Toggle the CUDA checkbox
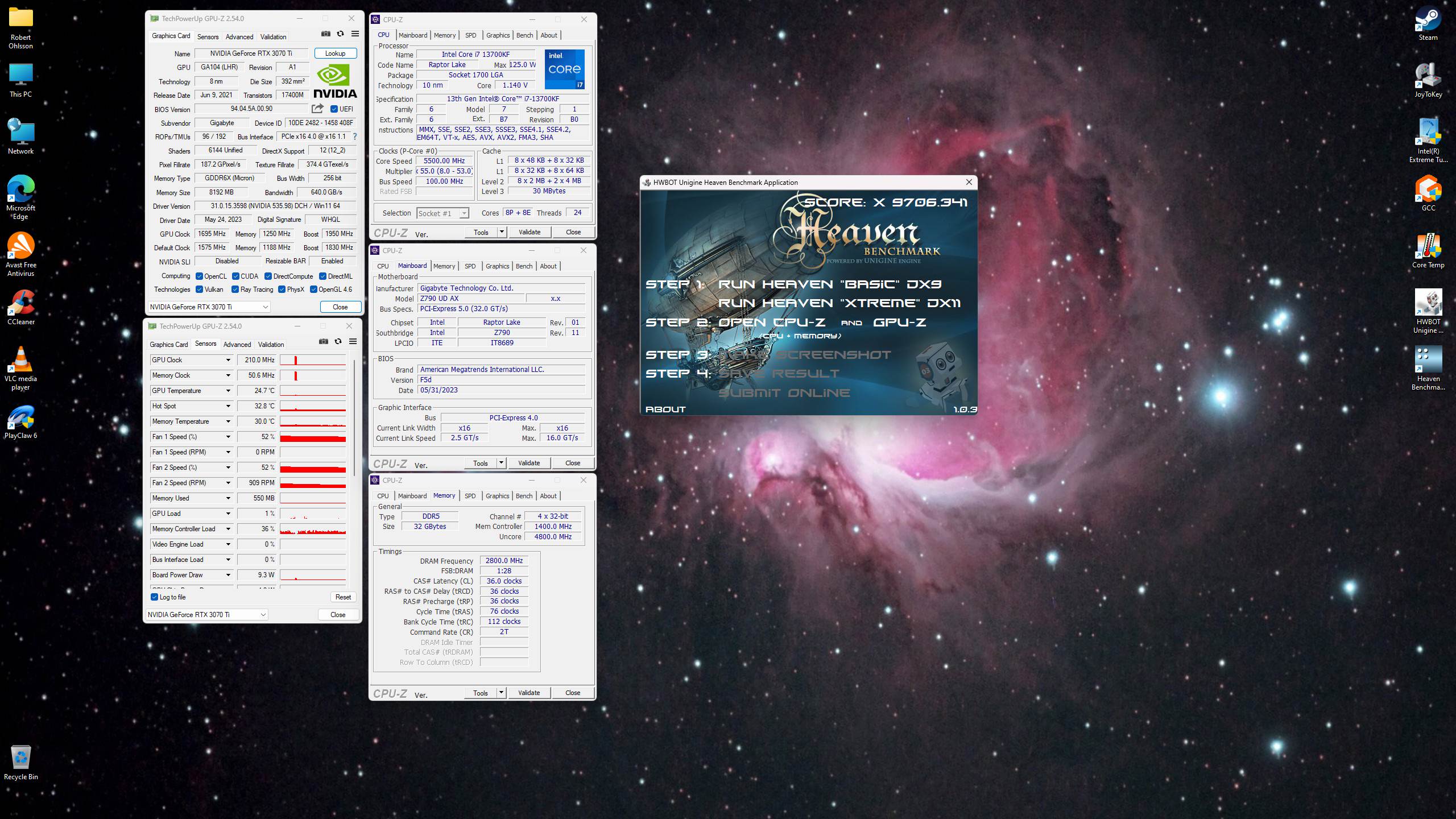 pyautogui.click(x=235, y=276)
